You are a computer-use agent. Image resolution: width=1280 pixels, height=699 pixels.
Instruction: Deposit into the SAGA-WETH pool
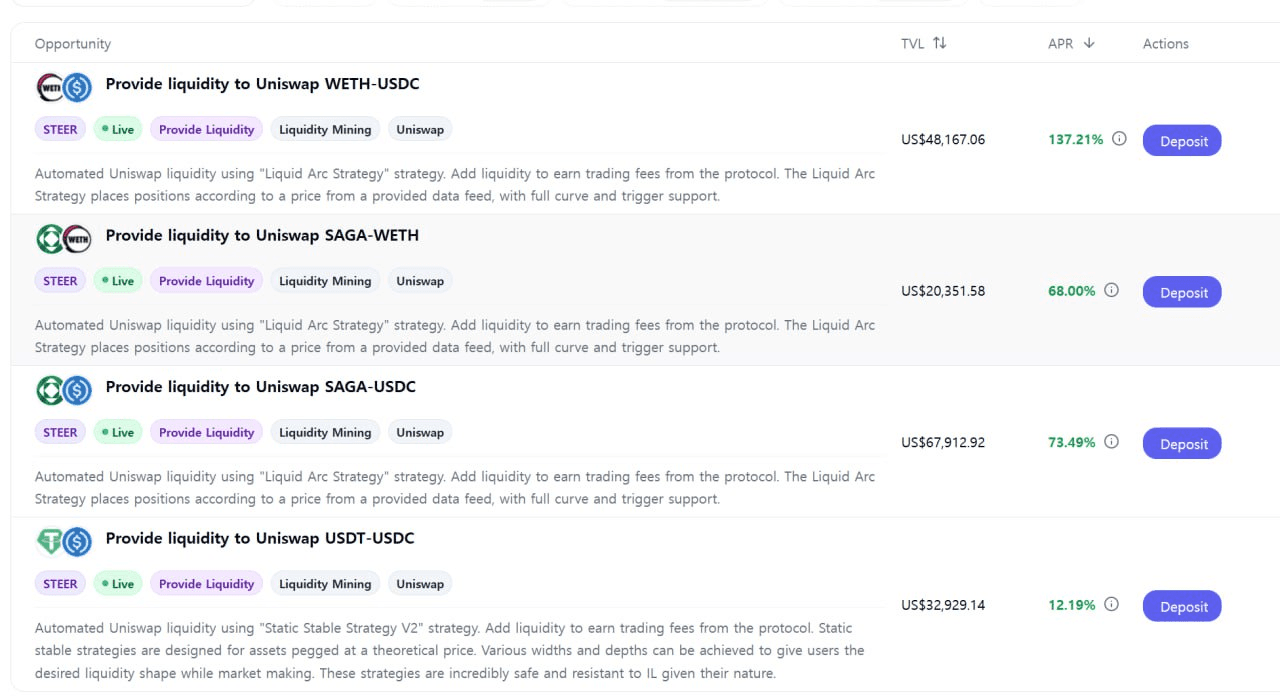click(x=1182, y=292)
